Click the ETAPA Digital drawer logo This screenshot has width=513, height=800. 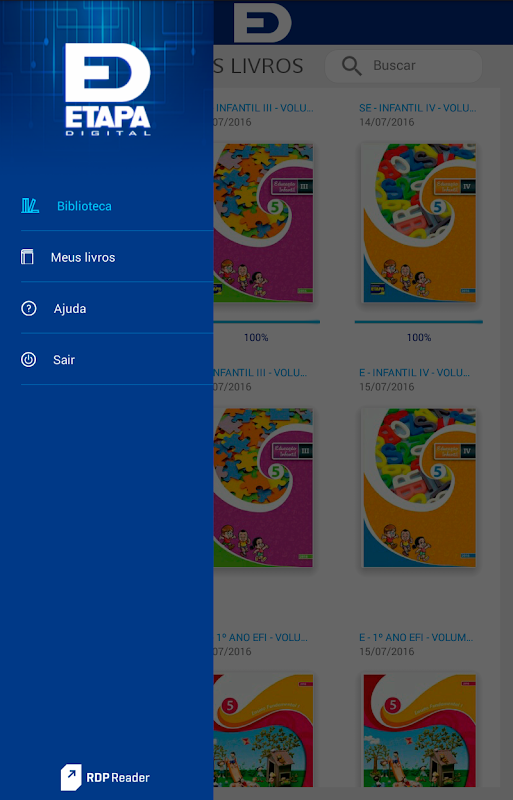click(x=108, y=89)
